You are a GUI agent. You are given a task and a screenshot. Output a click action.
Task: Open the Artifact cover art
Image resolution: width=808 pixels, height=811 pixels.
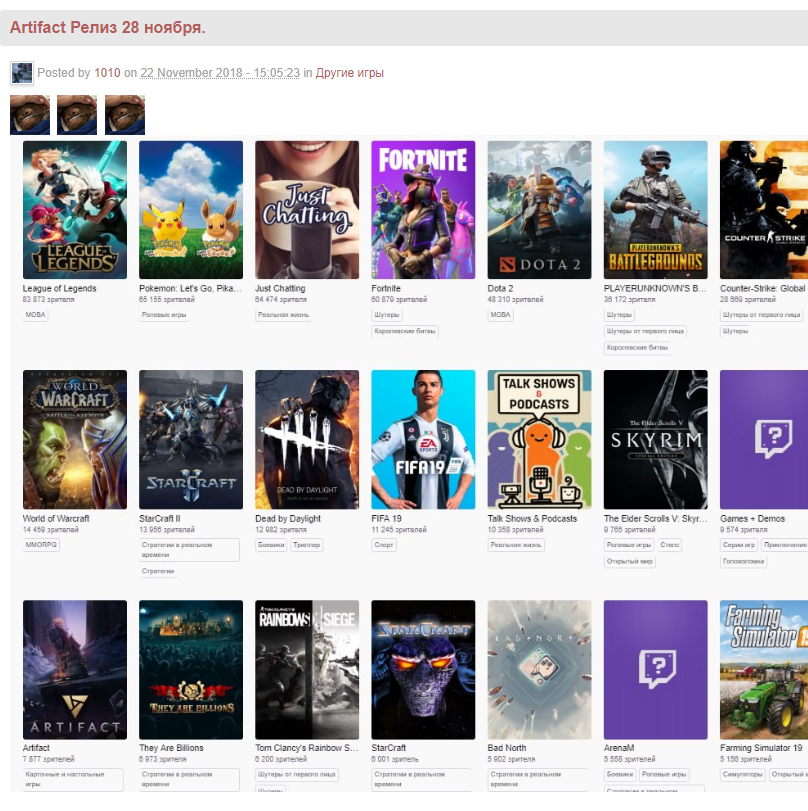click(75, 670)
